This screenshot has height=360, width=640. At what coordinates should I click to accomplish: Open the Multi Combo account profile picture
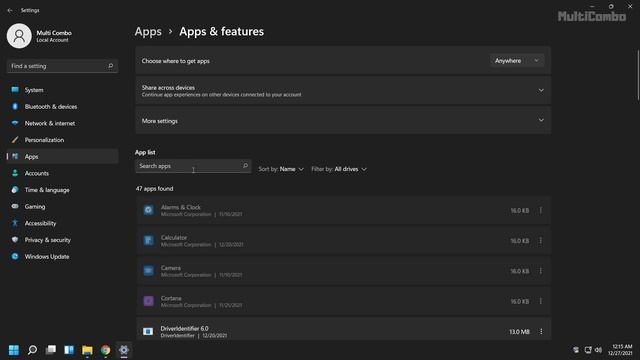pos(19,36)
